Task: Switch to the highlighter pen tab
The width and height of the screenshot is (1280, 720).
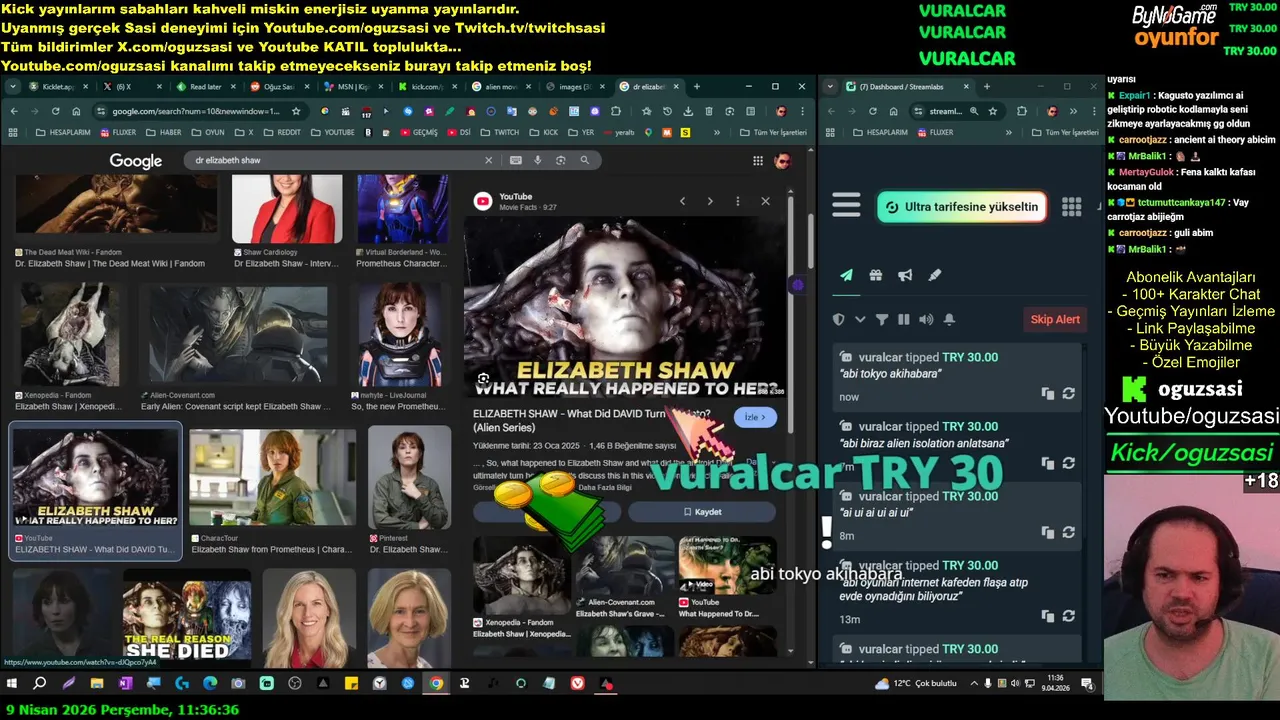Action: [935, 275]
